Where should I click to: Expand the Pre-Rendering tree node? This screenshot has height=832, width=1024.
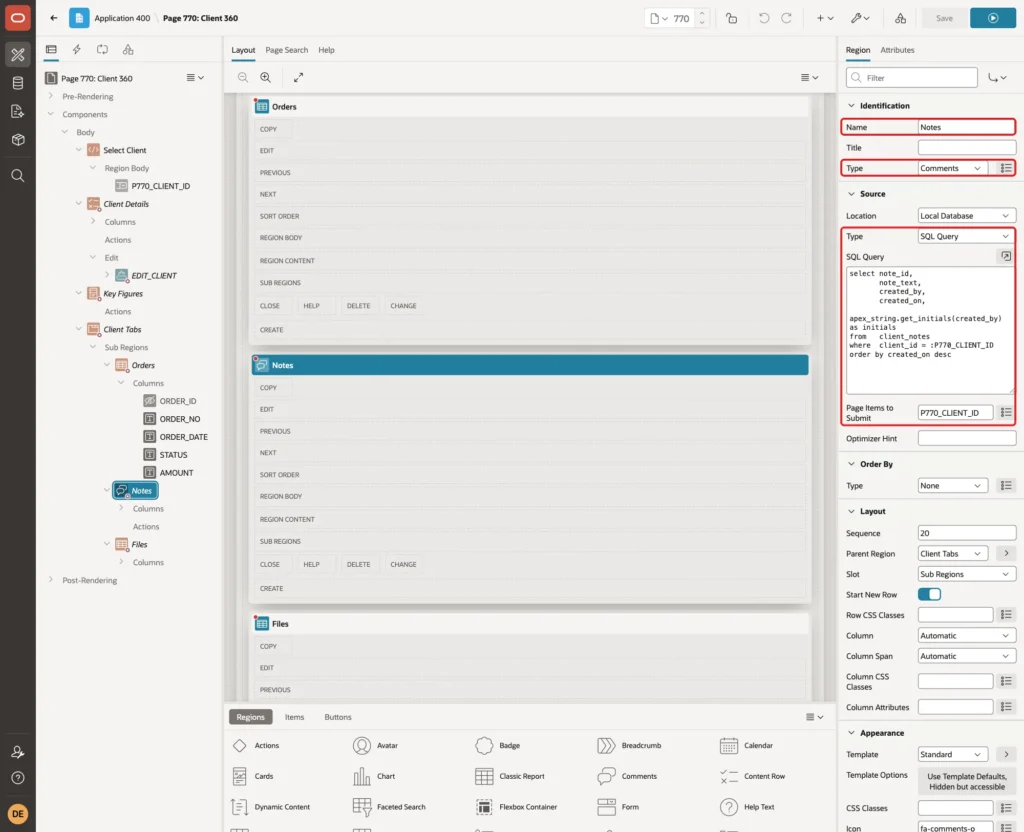pyautogui.click(x=50, y=96)
